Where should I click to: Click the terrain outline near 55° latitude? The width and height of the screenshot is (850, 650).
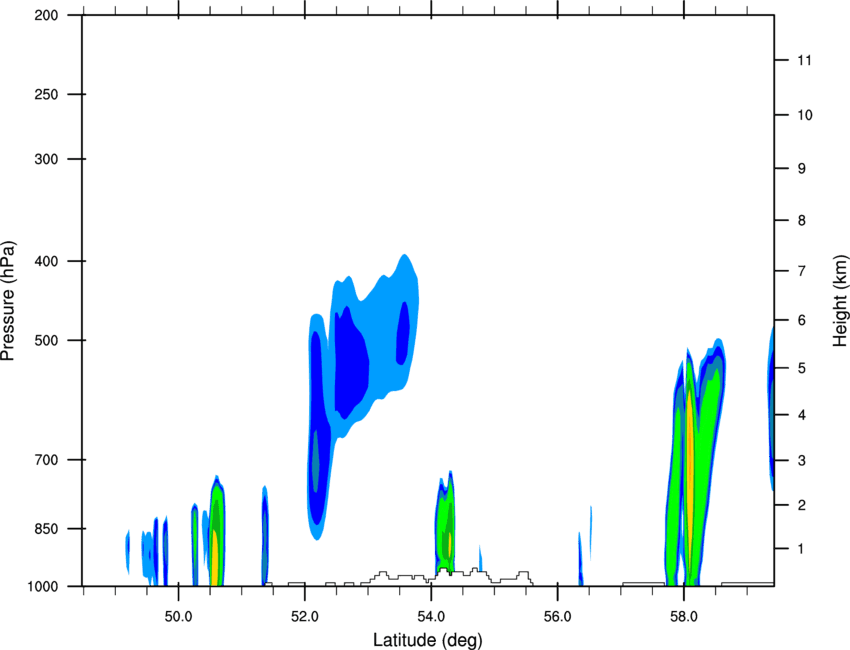point(445,577)
